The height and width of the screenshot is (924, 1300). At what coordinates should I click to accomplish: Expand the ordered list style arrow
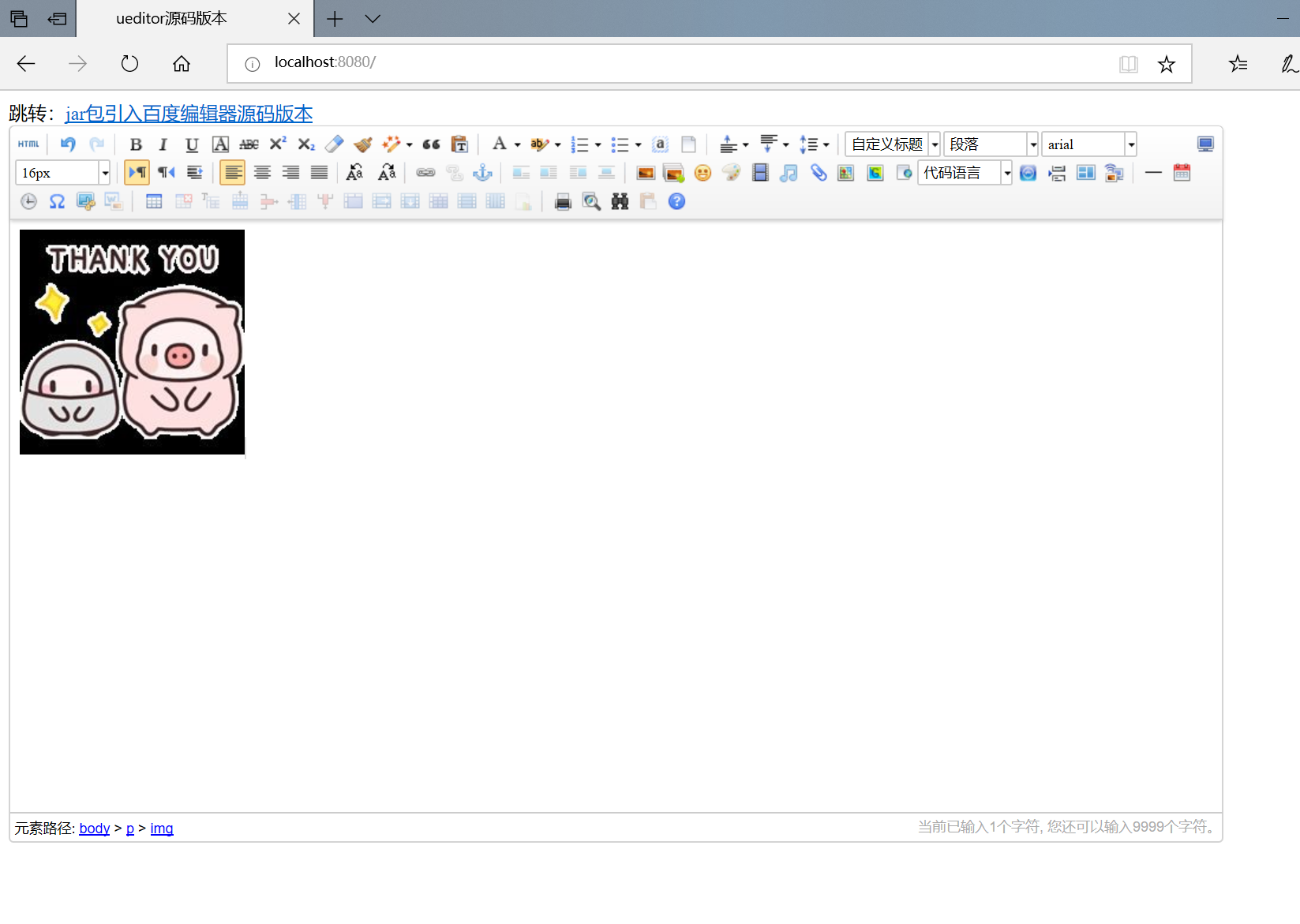pyautogui.click(x=598, y=145)
